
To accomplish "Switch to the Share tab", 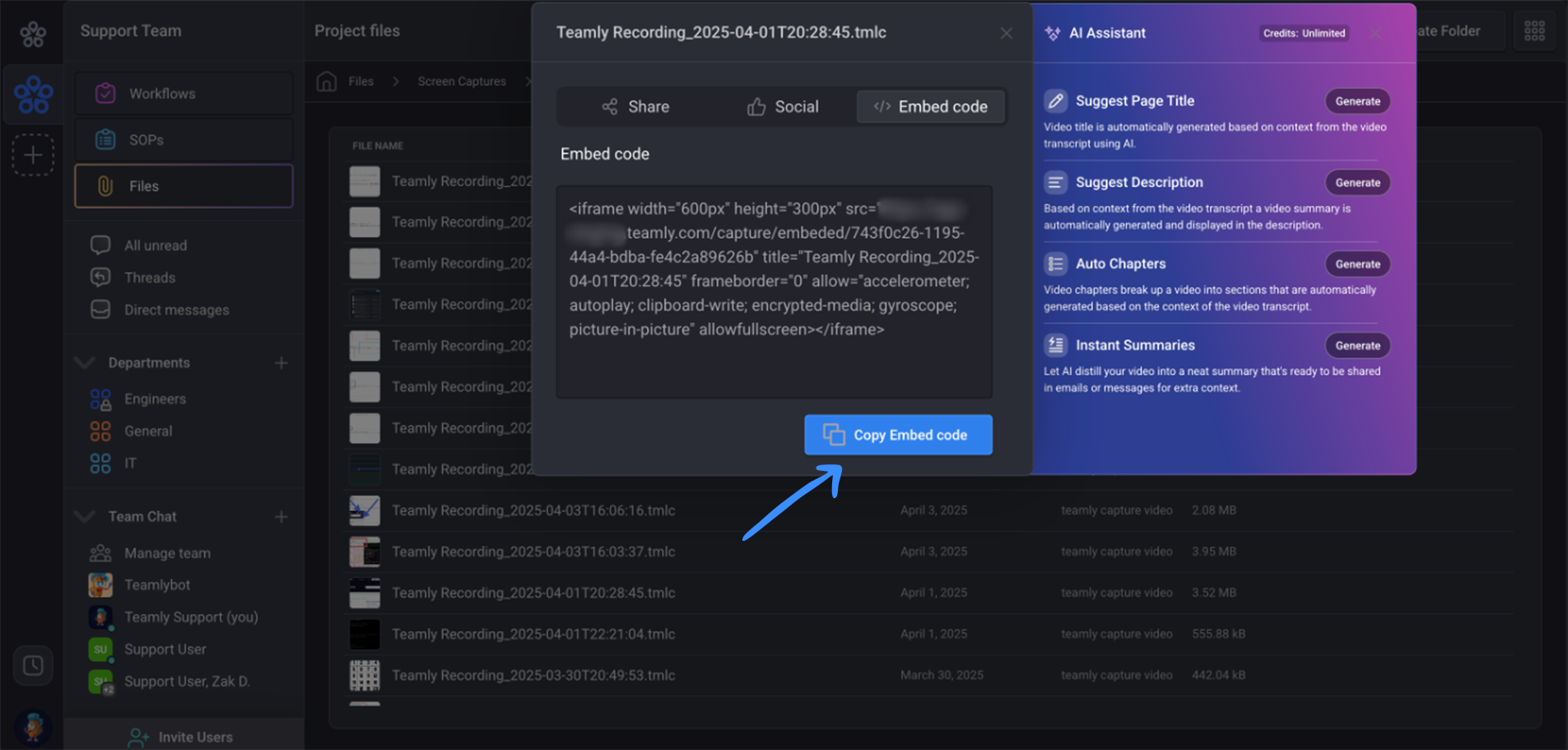I will click(635, 106).
